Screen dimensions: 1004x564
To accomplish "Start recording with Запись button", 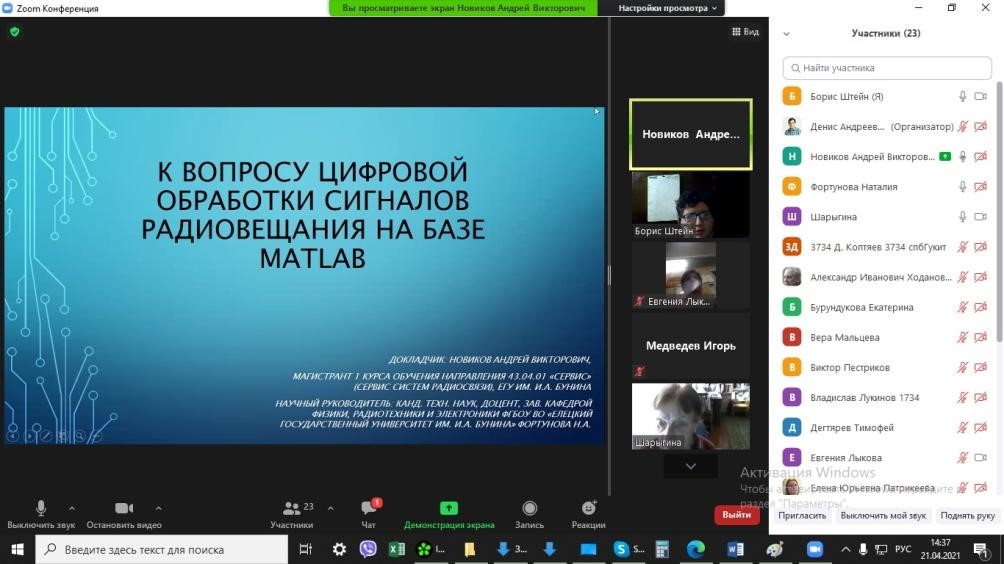I will (530, 515).
